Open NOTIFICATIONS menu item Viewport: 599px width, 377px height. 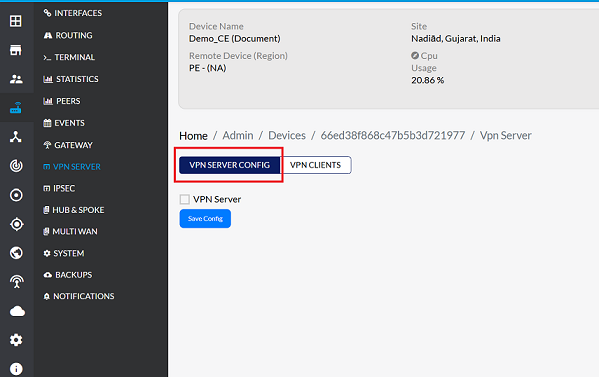click(79, 296)
